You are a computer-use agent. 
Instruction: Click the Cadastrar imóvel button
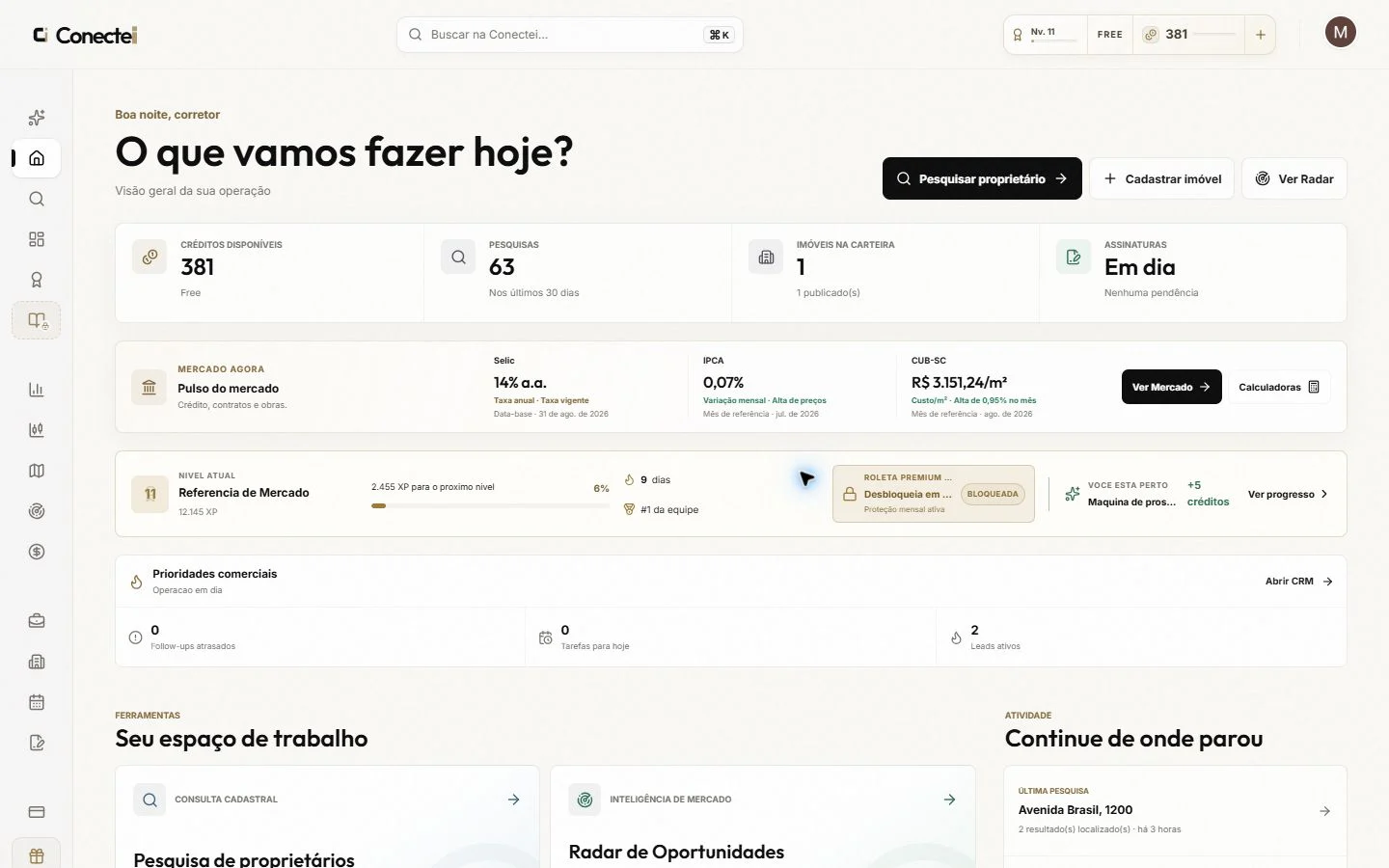(x=1162, y=178)
